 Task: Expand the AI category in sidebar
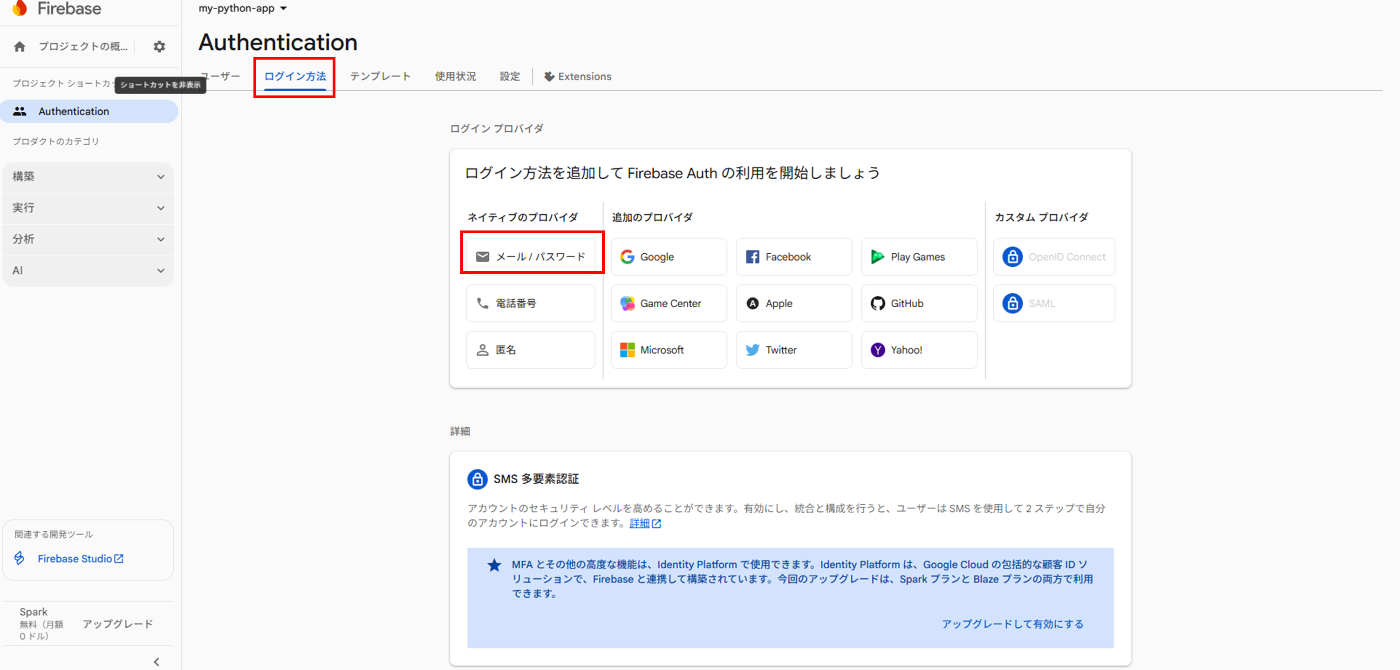(88, 270)
